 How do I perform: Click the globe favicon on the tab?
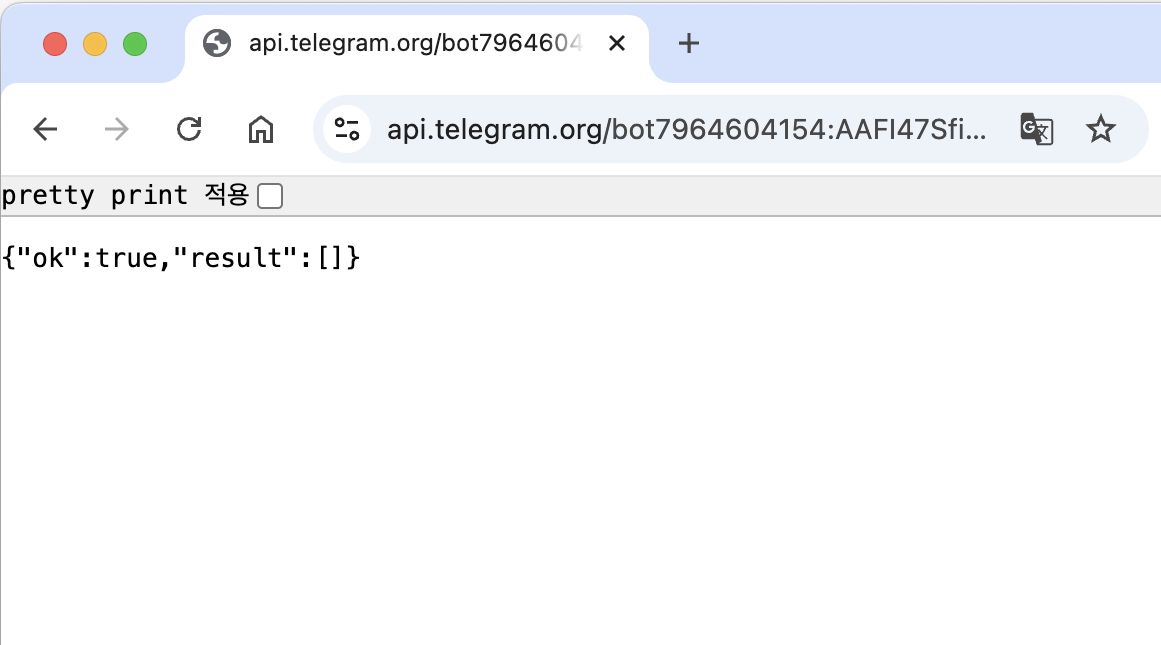click(217, 44)
